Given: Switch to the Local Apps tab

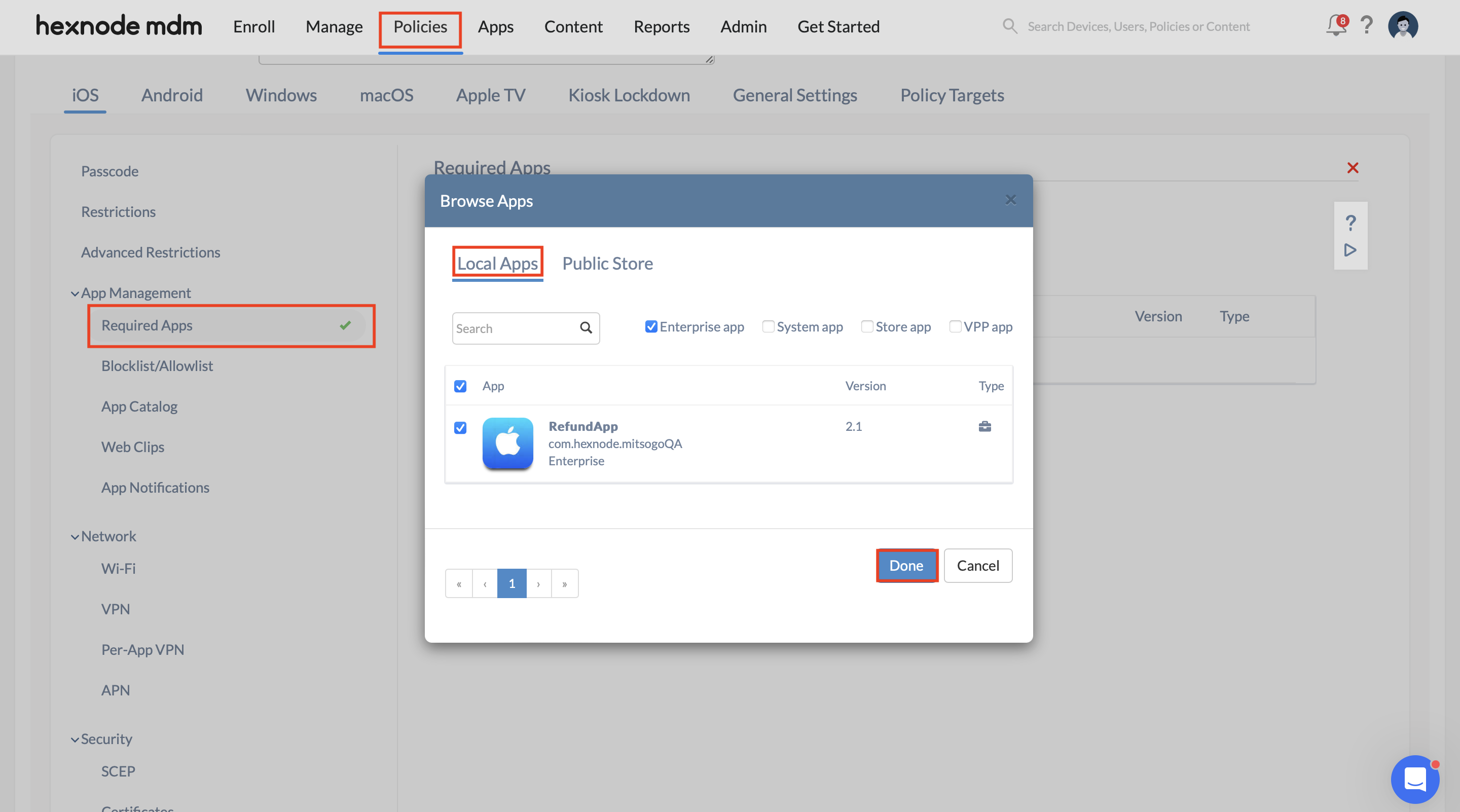Looking at the screenshot, I should 497,263.
